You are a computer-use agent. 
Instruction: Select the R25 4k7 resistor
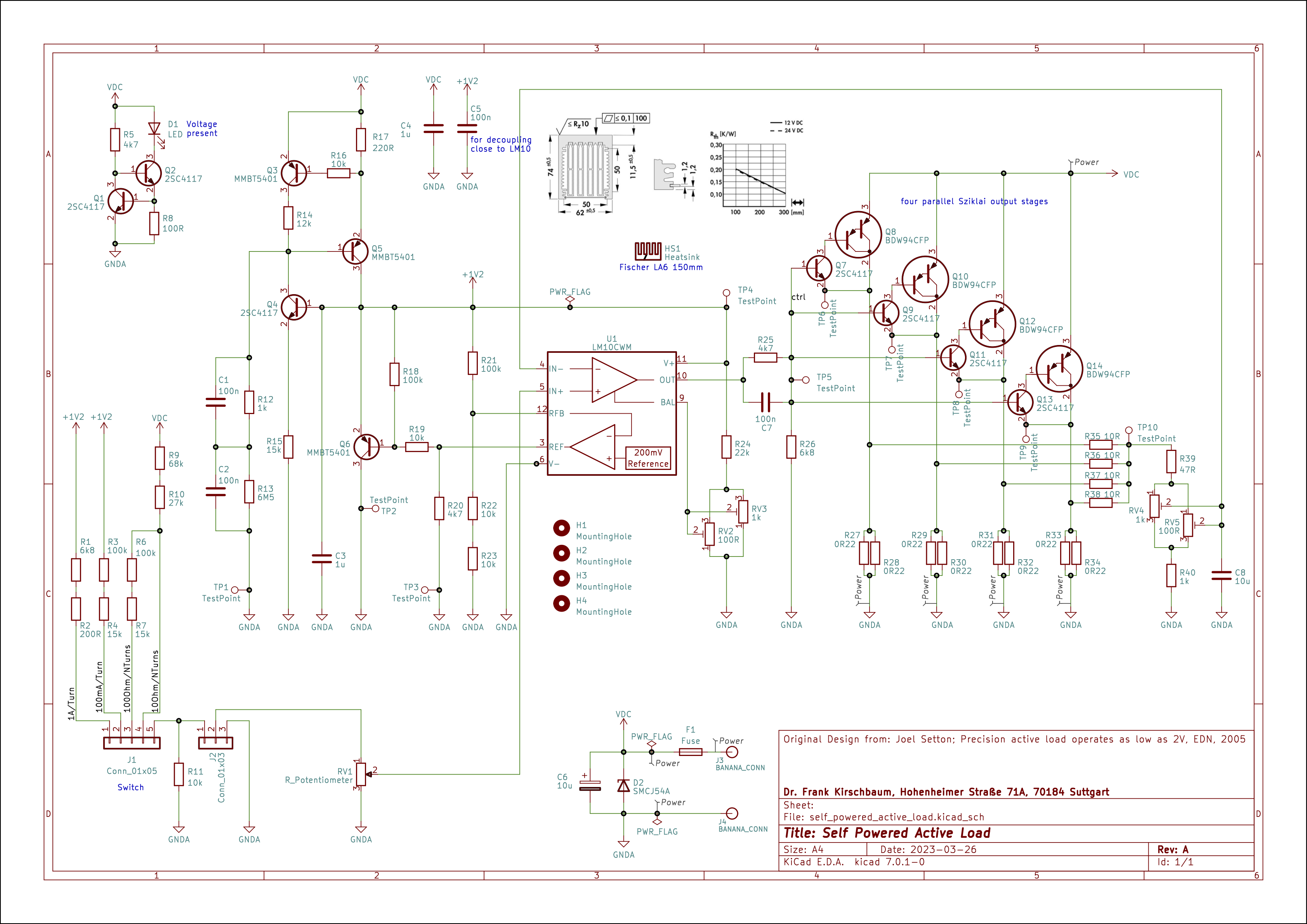click(x=765, y=357)
